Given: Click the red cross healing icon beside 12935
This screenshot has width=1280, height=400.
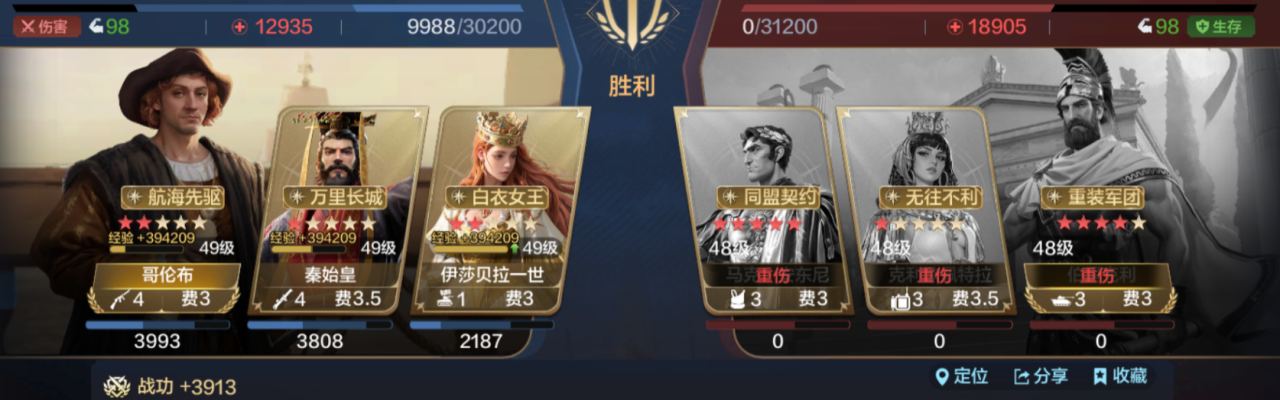Looking at the screenshot, I should point(239,27).
